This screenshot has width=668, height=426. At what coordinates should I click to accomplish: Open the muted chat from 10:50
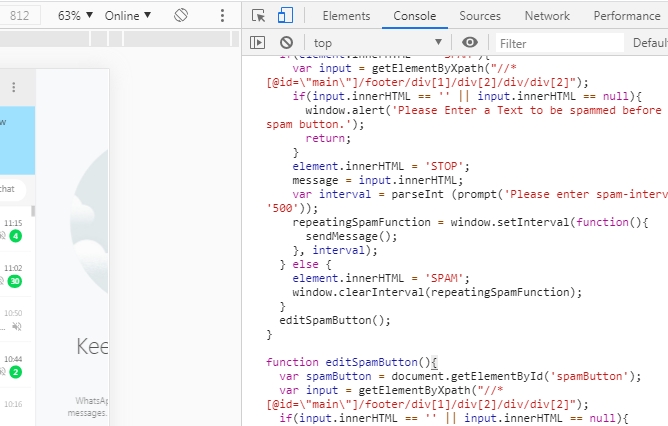click(16, 319)
